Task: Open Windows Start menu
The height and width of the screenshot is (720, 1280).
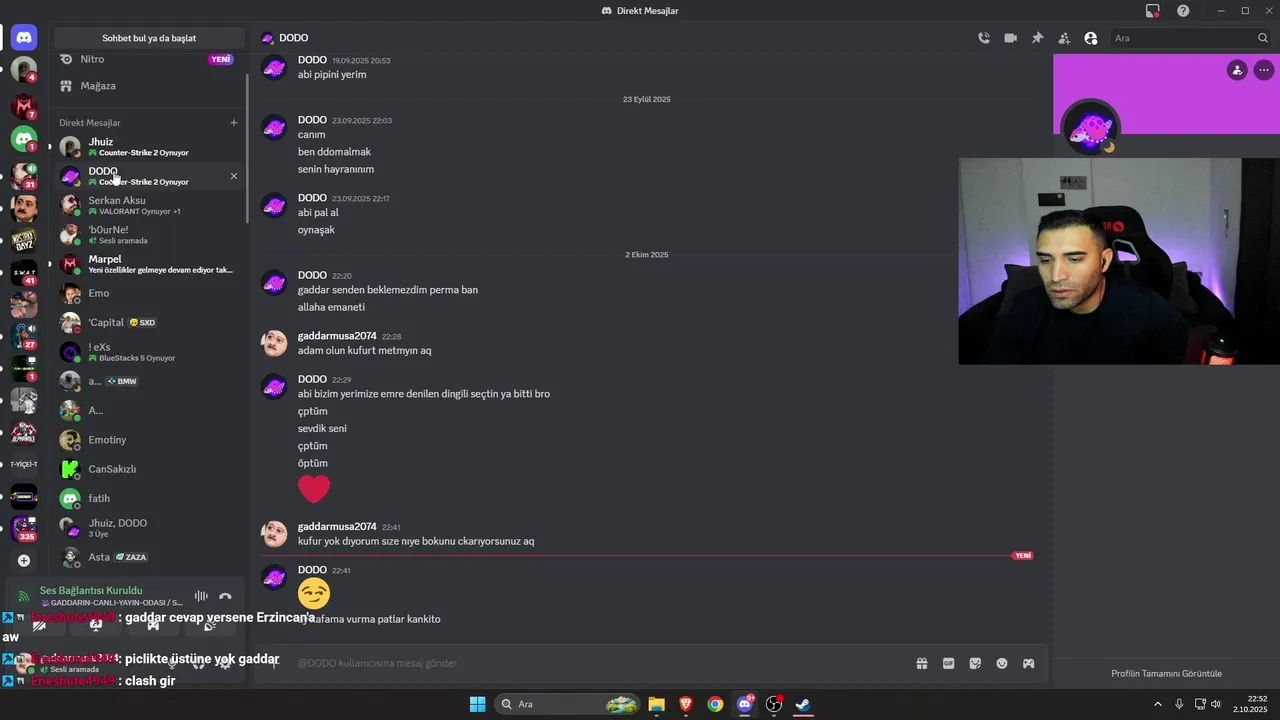Action: pos(477,704)
